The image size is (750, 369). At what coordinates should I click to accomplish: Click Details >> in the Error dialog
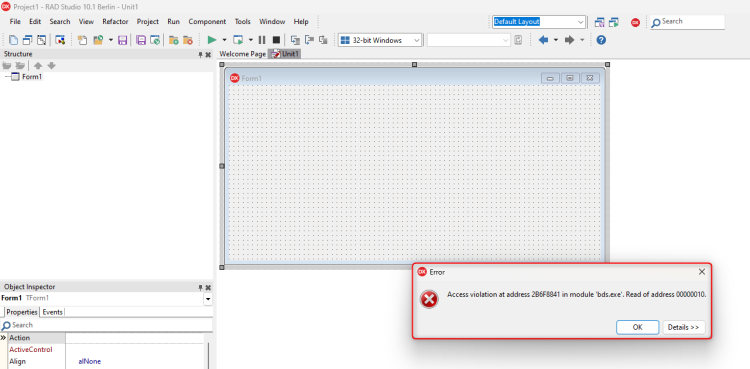[684, 327]
